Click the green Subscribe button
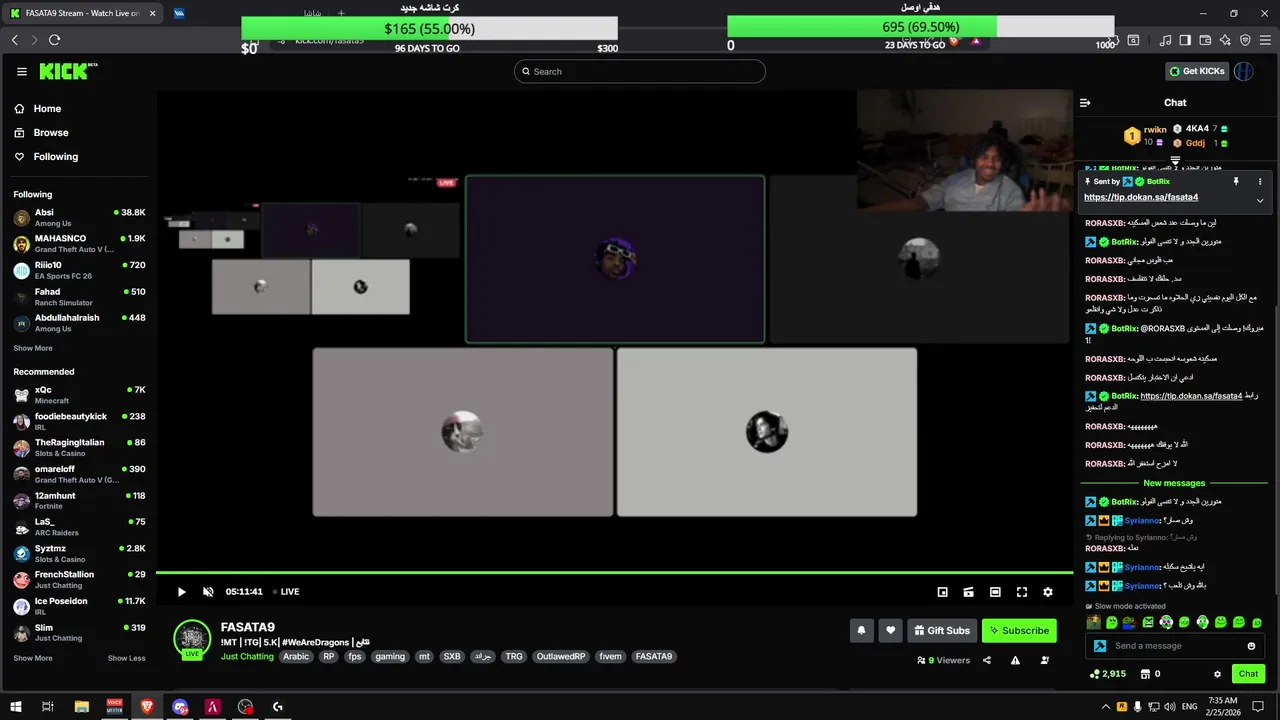Viewport: 1280px width, 720px height. click(1019, 630)
